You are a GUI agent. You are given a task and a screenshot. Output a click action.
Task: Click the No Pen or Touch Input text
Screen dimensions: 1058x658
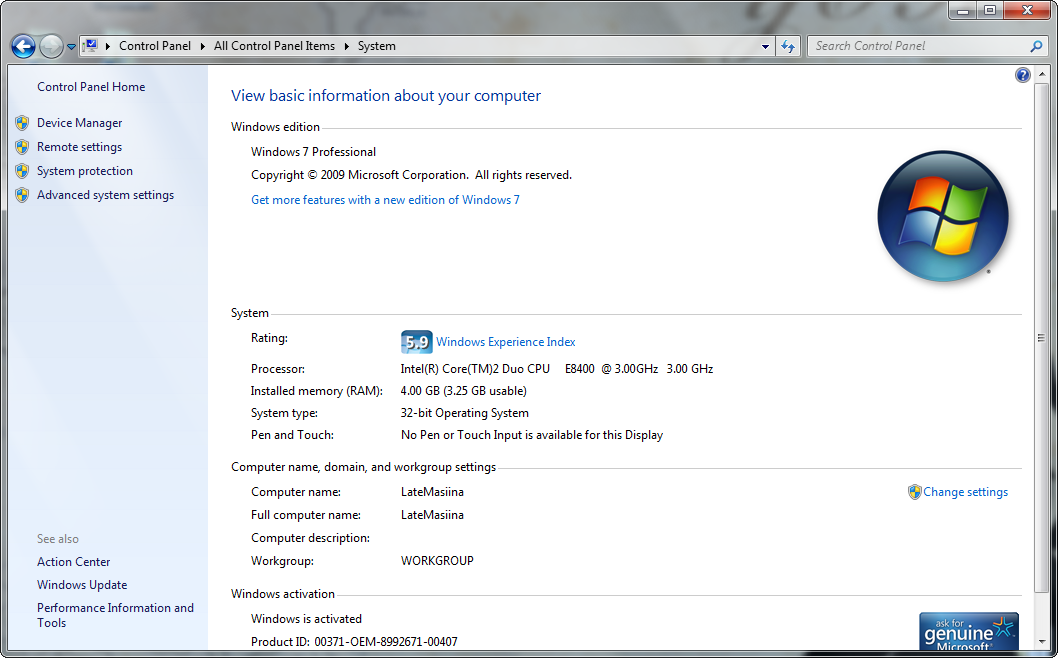click(x=532, y=435)
